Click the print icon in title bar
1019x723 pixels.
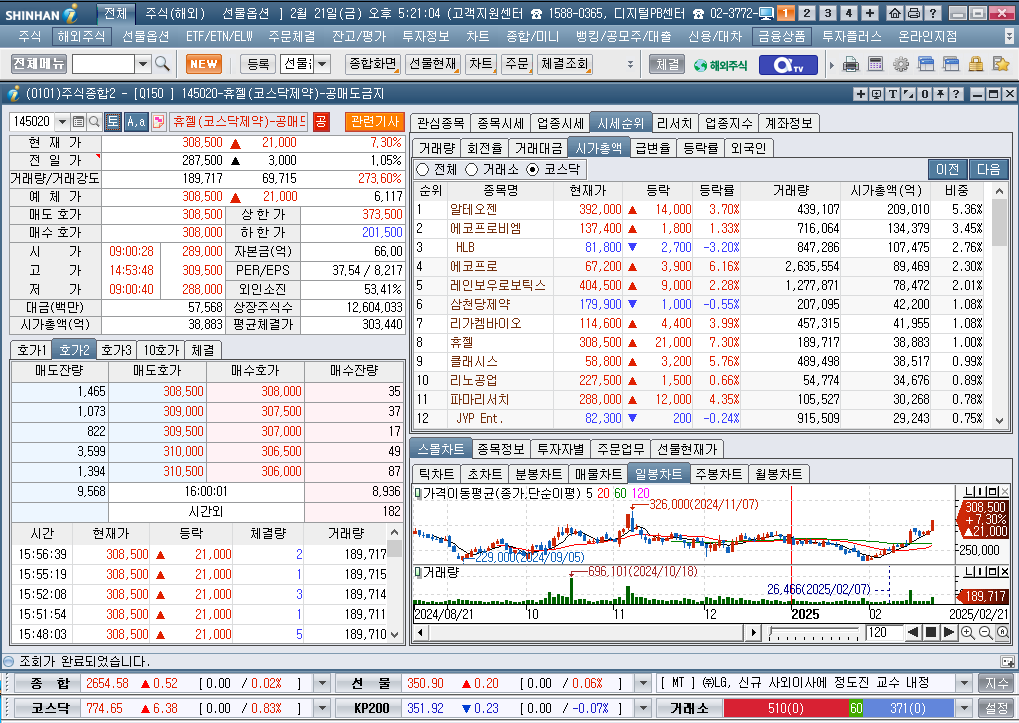coord(913,13)
